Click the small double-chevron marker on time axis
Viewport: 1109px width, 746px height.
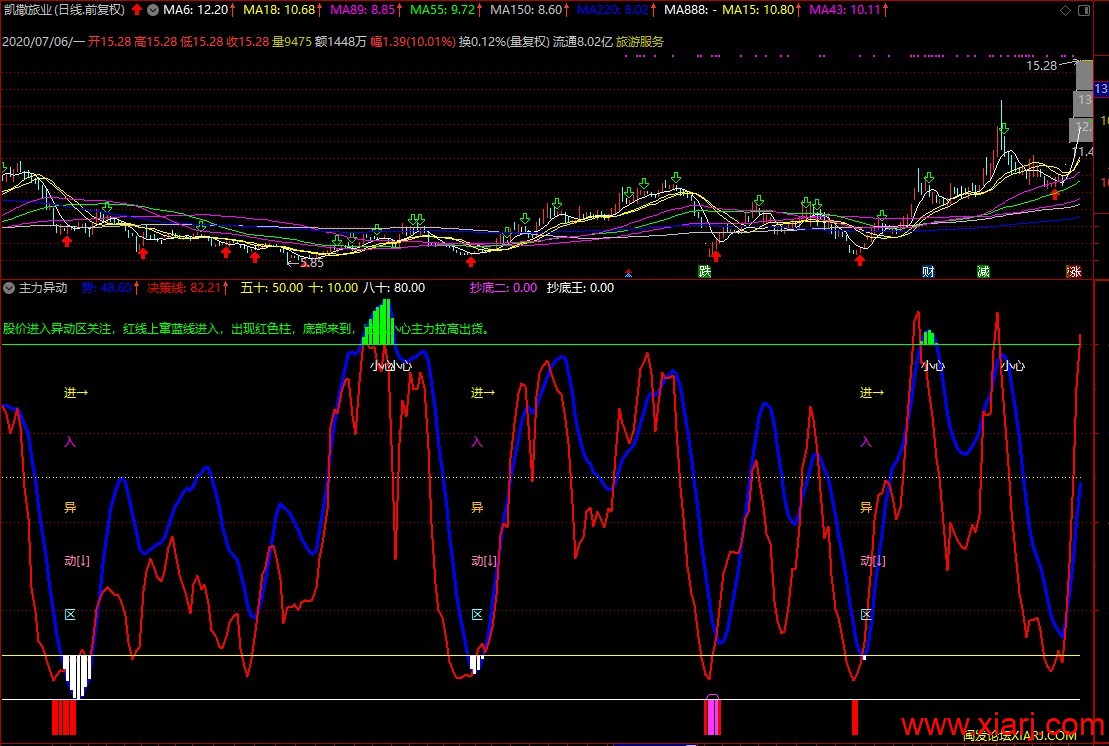[628, 273]
